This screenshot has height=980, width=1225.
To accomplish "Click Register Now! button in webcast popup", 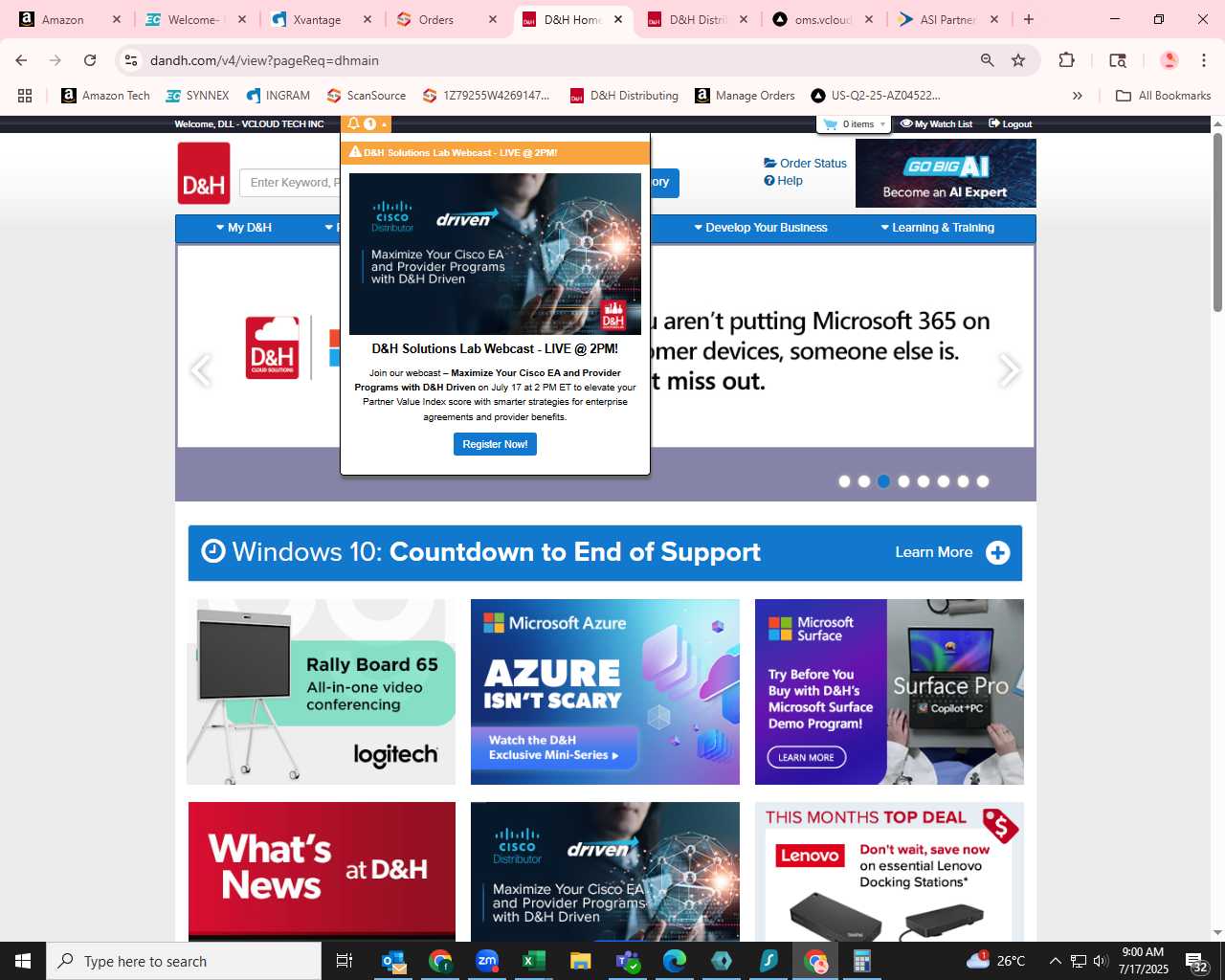I will pyautogui.click(x=495, y=444).
